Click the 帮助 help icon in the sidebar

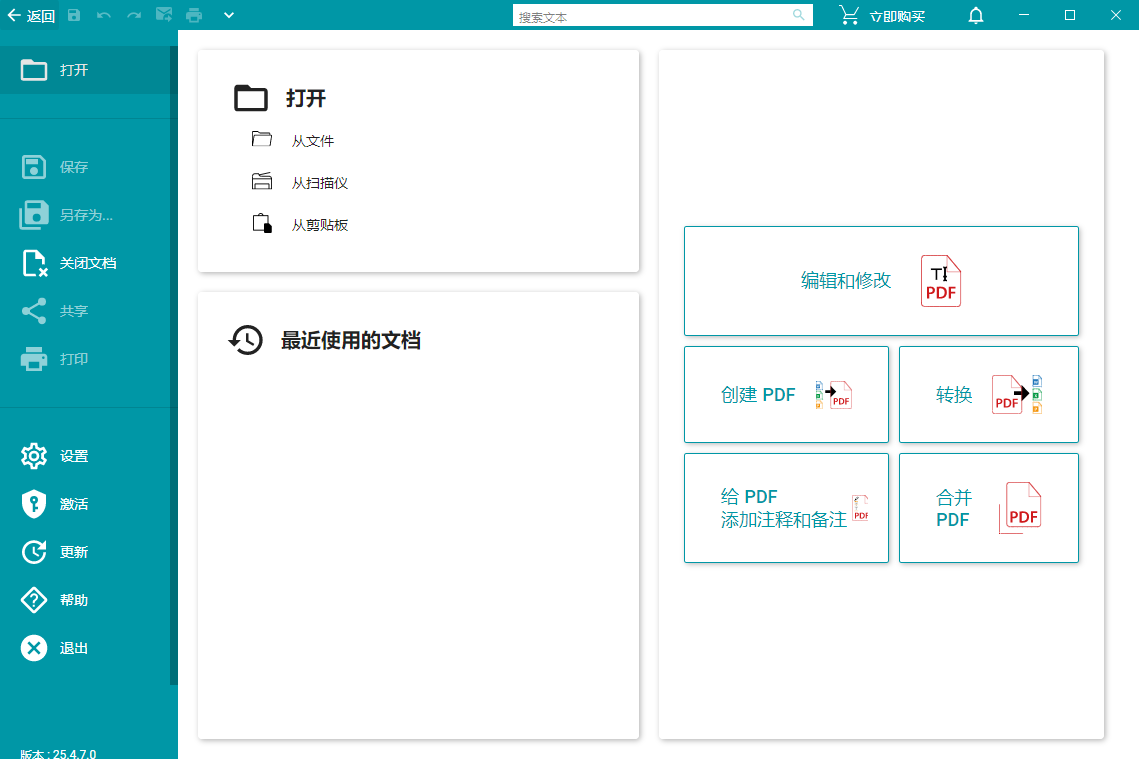33,600
